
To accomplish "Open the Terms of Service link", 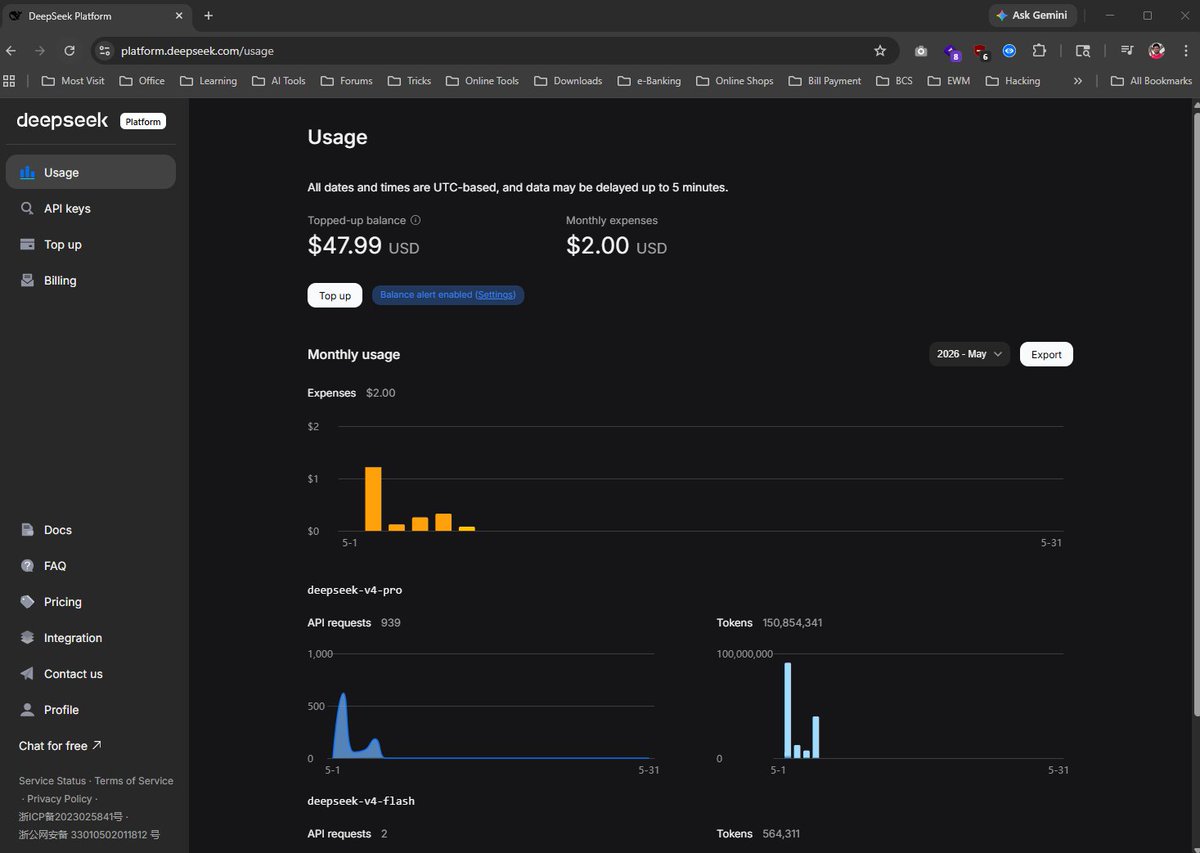I will 134,781.
